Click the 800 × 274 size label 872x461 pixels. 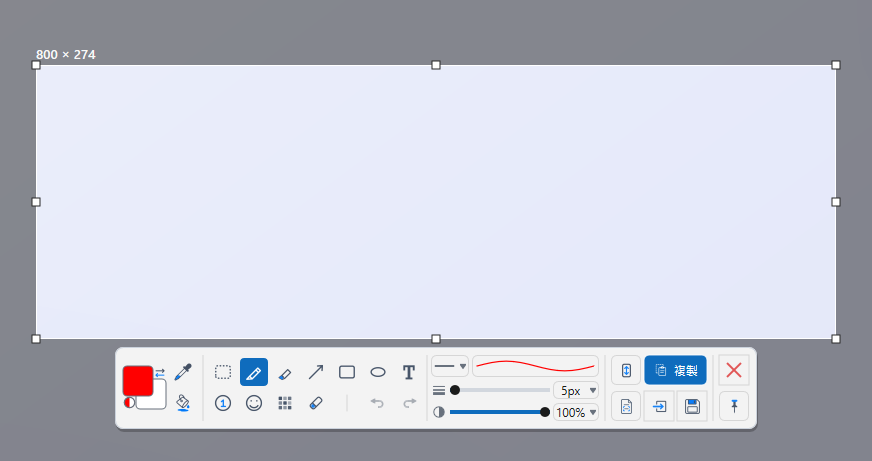coord(66,54)
